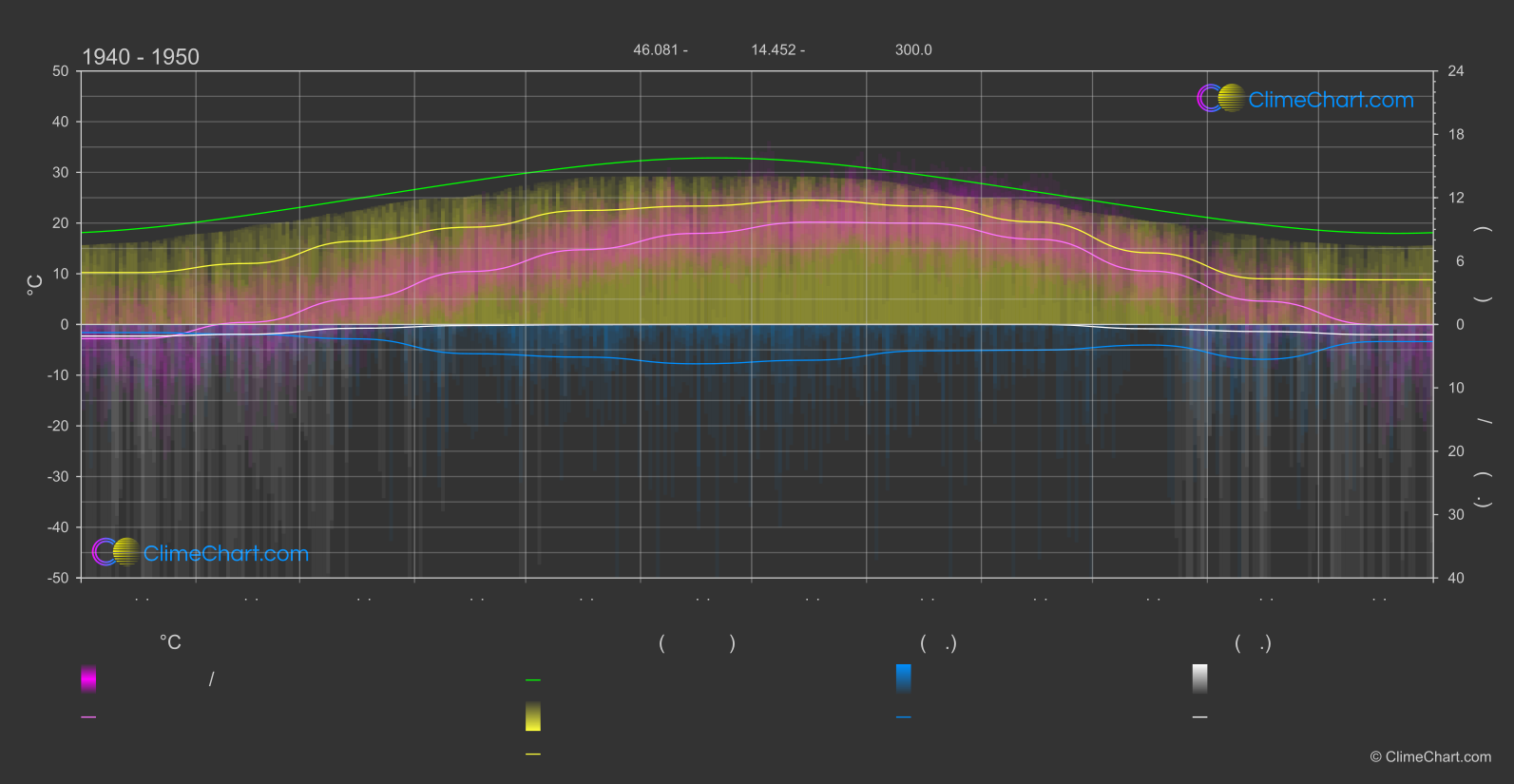Select the yellow gradient sunshine swatch
Screen dimensions: 1514x784
(x=533, y=717)
